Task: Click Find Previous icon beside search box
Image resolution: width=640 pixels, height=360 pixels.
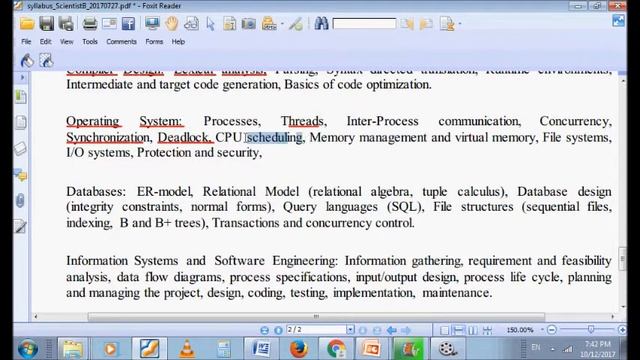Action: pyautogui.click(x=407, y=24)
